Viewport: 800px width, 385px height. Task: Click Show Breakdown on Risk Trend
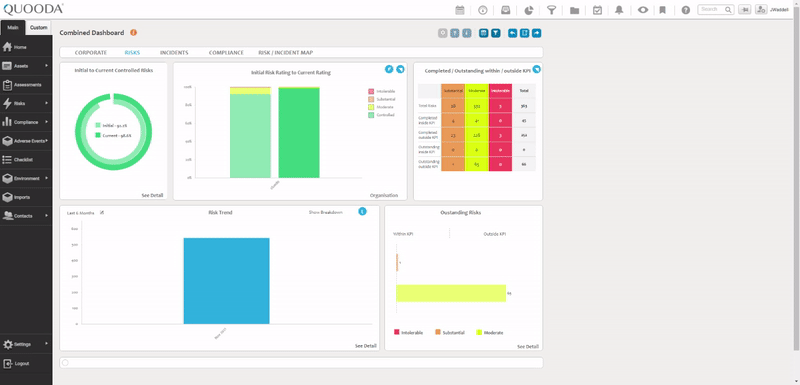(x=326, y=212)
